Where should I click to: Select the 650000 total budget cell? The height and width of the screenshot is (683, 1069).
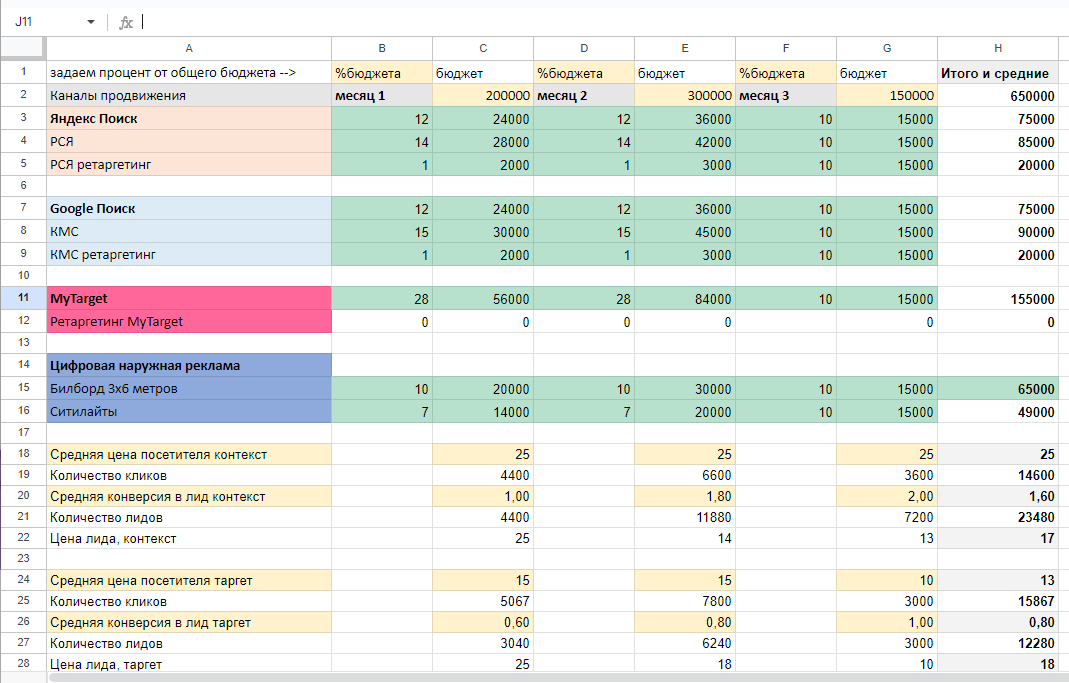[x=997, y=96]
